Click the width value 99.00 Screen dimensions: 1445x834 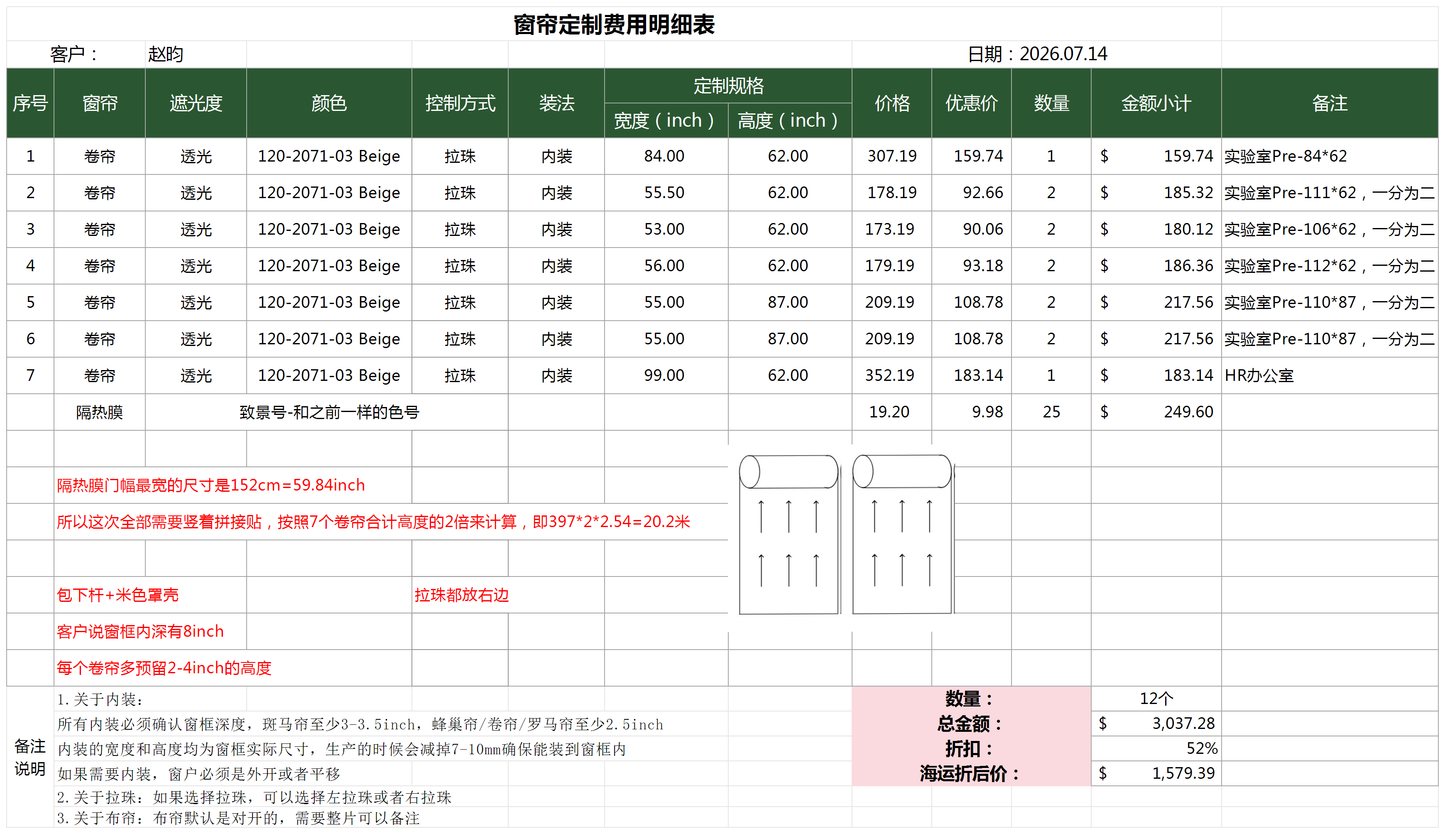click(x=665, y=376)
